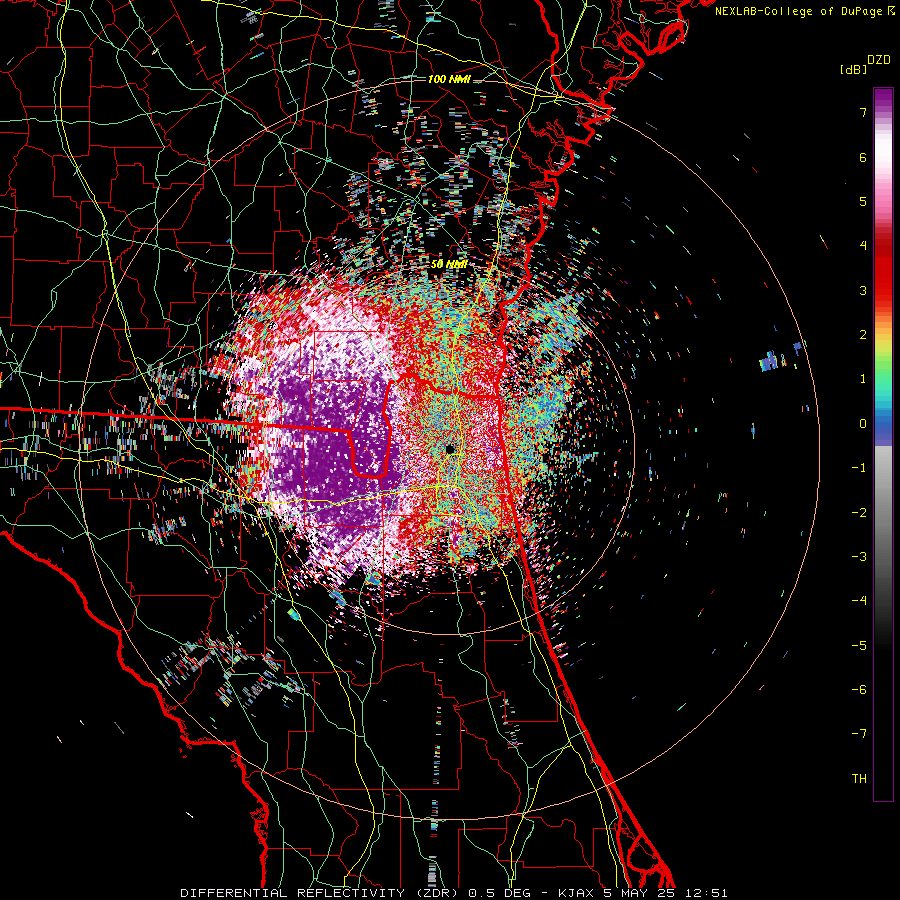This screenshot has width=900, height=900.
Task: Click the -7 value on color scale
Action: (x=859, y=734)
